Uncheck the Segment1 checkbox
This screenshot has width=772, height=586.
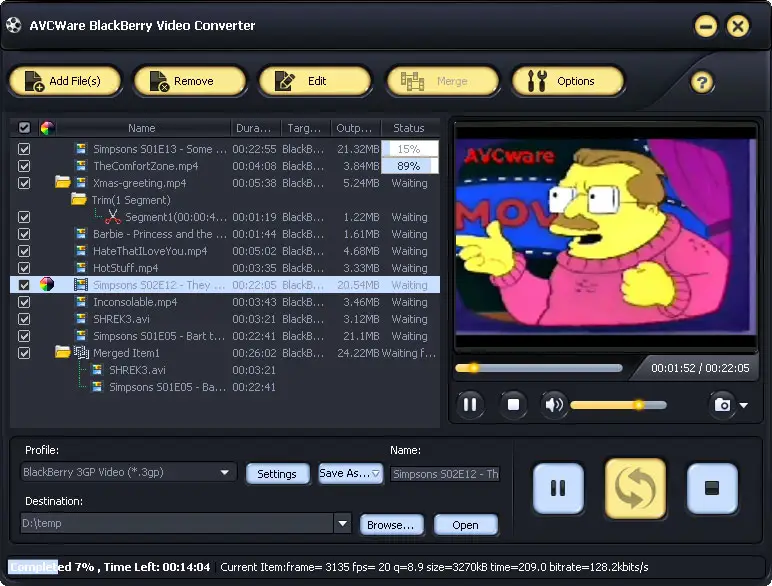point(24,217)
